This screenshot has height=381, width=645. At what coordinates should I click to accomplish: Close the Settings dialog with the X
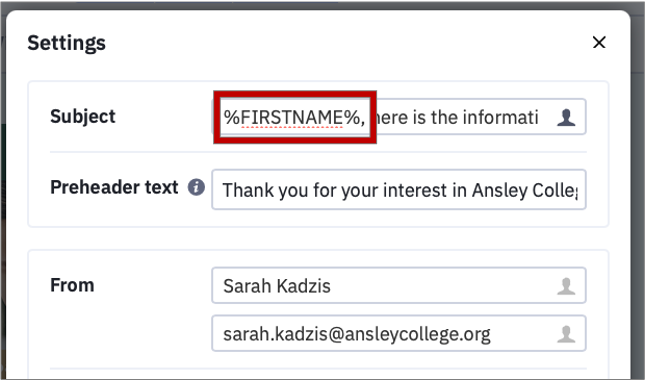(x=599, y=42)
